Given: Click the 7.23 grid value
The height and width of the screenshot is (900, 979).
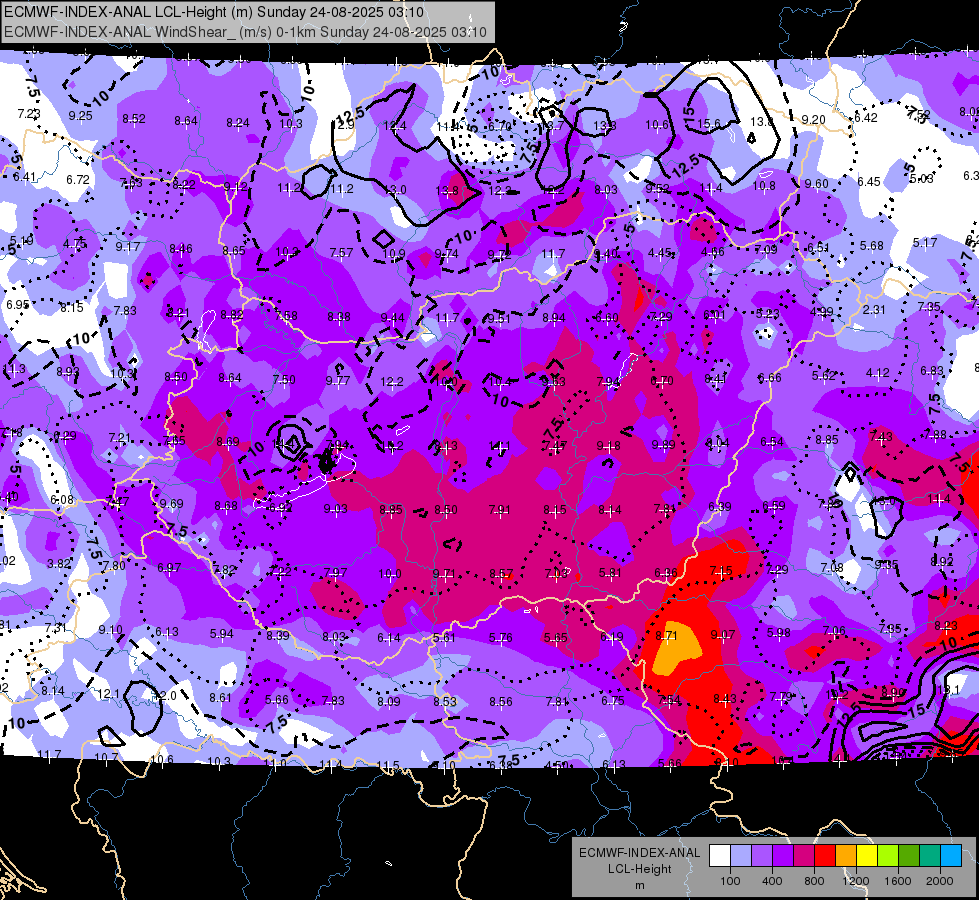Looking at the screenshot, I should 29,114.
